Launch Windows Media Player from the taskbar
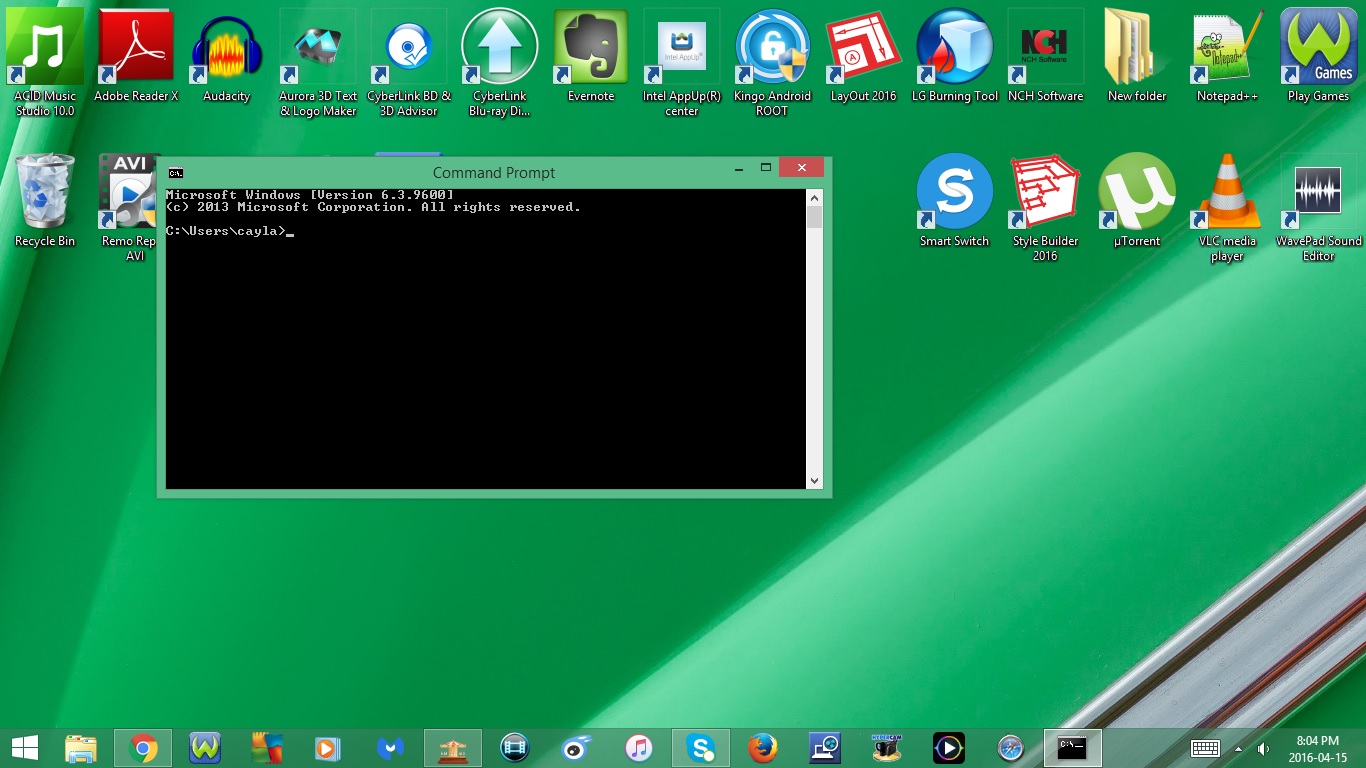The image size is (1366, 768). 327,748
